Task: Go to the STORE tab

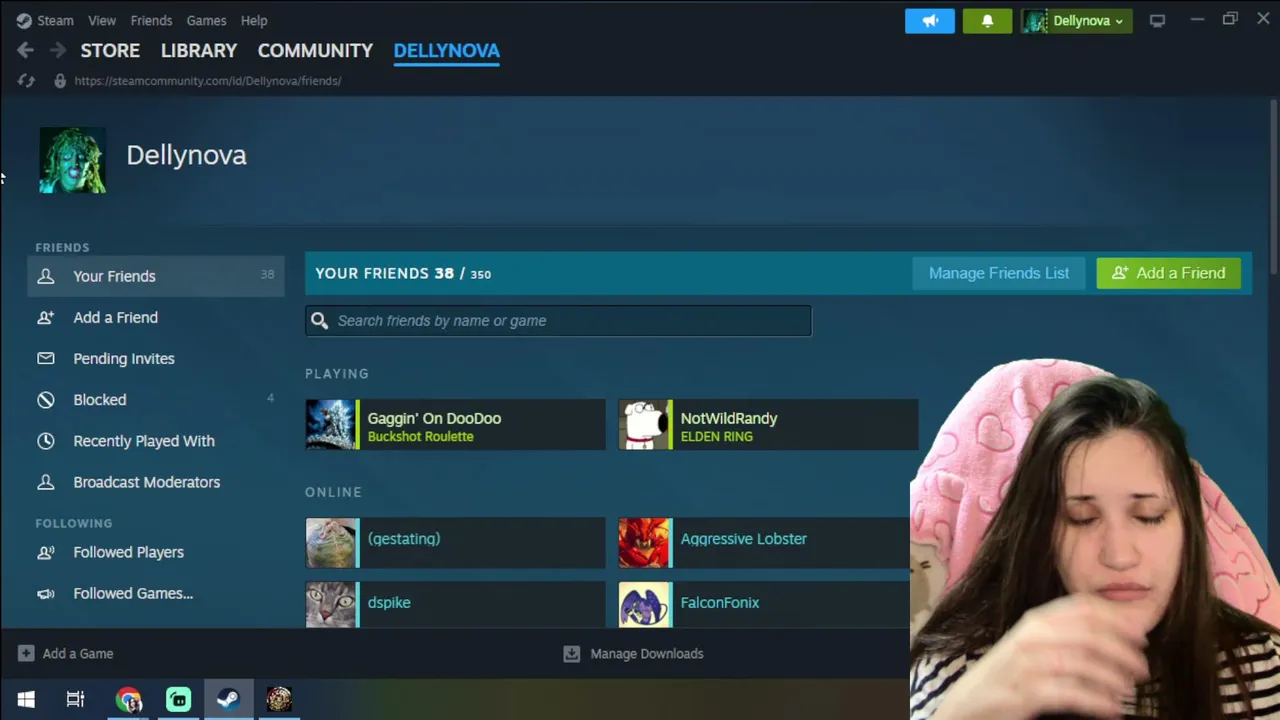Action: coord(110,50)
